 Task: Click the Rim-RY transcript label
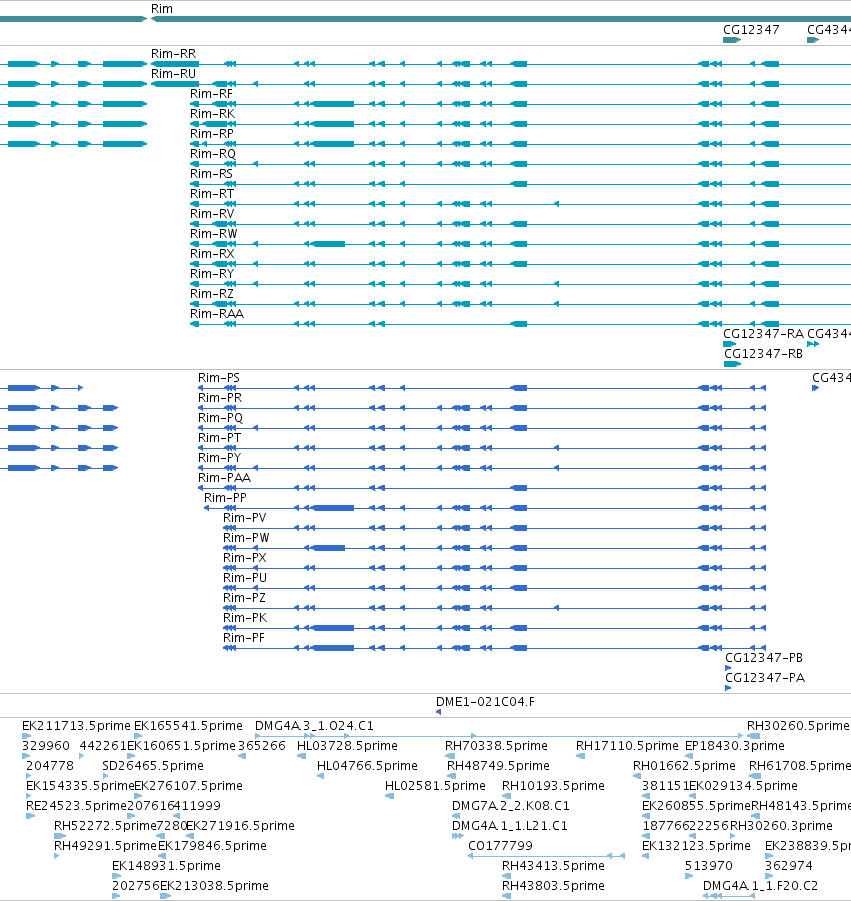[x=213, y=274]
